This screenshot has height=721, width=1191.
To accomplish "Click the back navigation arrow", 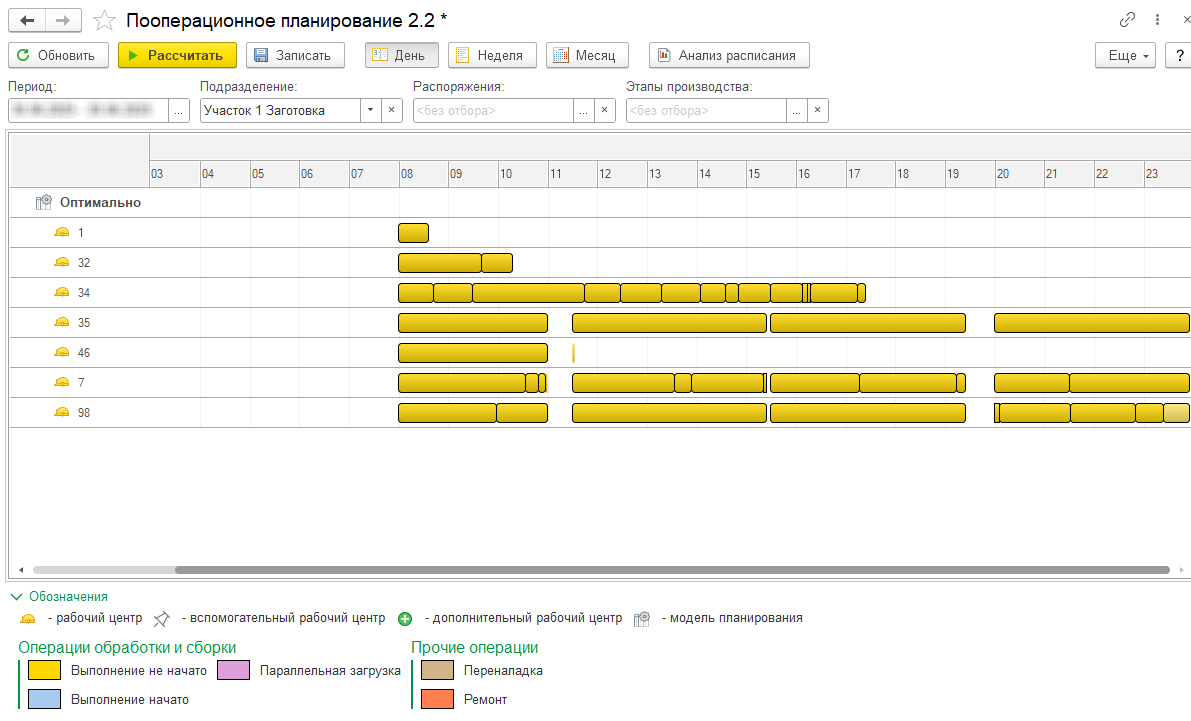I will (27, 20).
